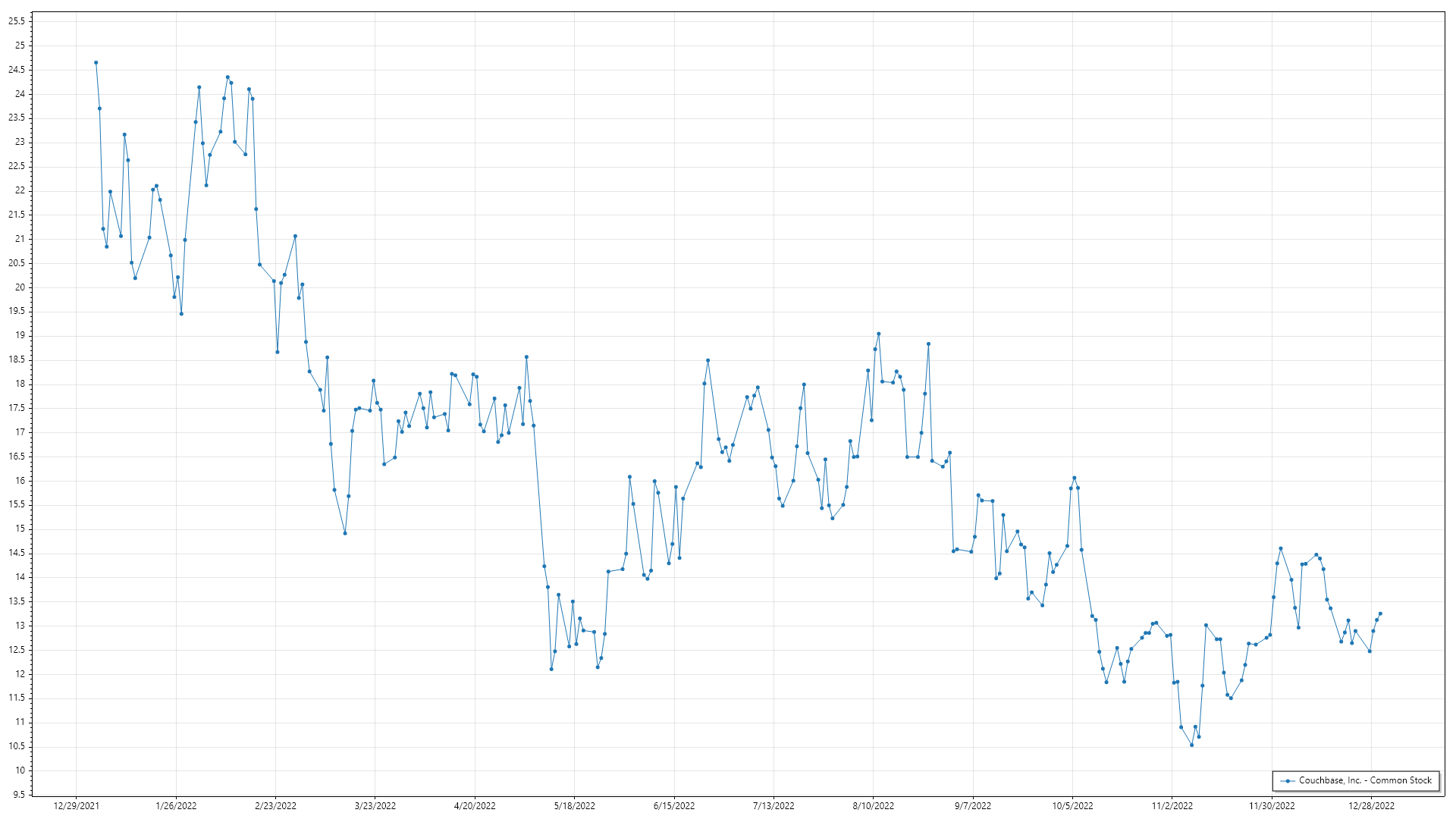Click the 12/29/2021 x-axis date label
The height and width of the screenshot is (819, 1456).
77,806
